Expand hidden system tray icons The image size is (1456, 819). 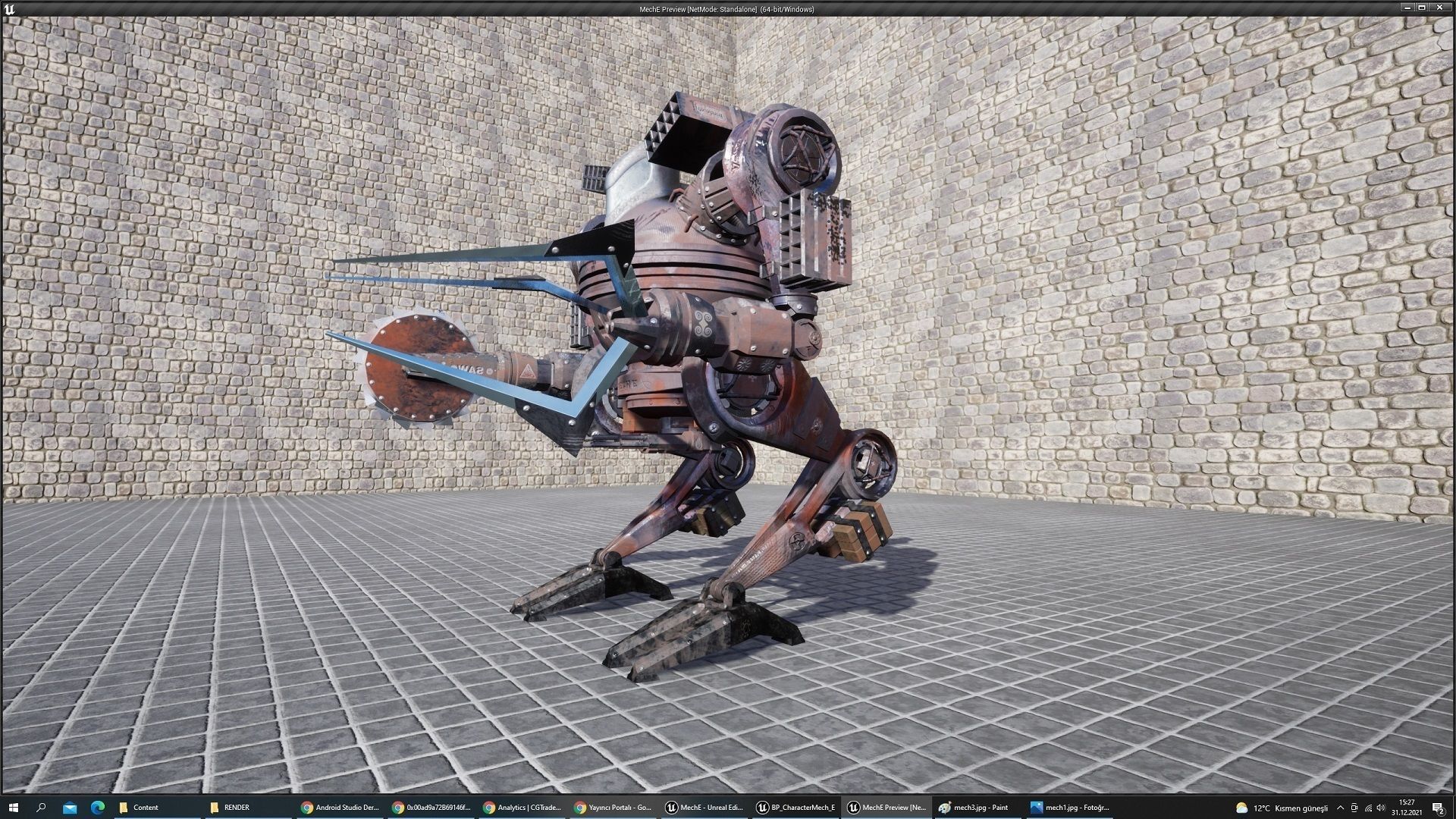[x=1340, y=808]
